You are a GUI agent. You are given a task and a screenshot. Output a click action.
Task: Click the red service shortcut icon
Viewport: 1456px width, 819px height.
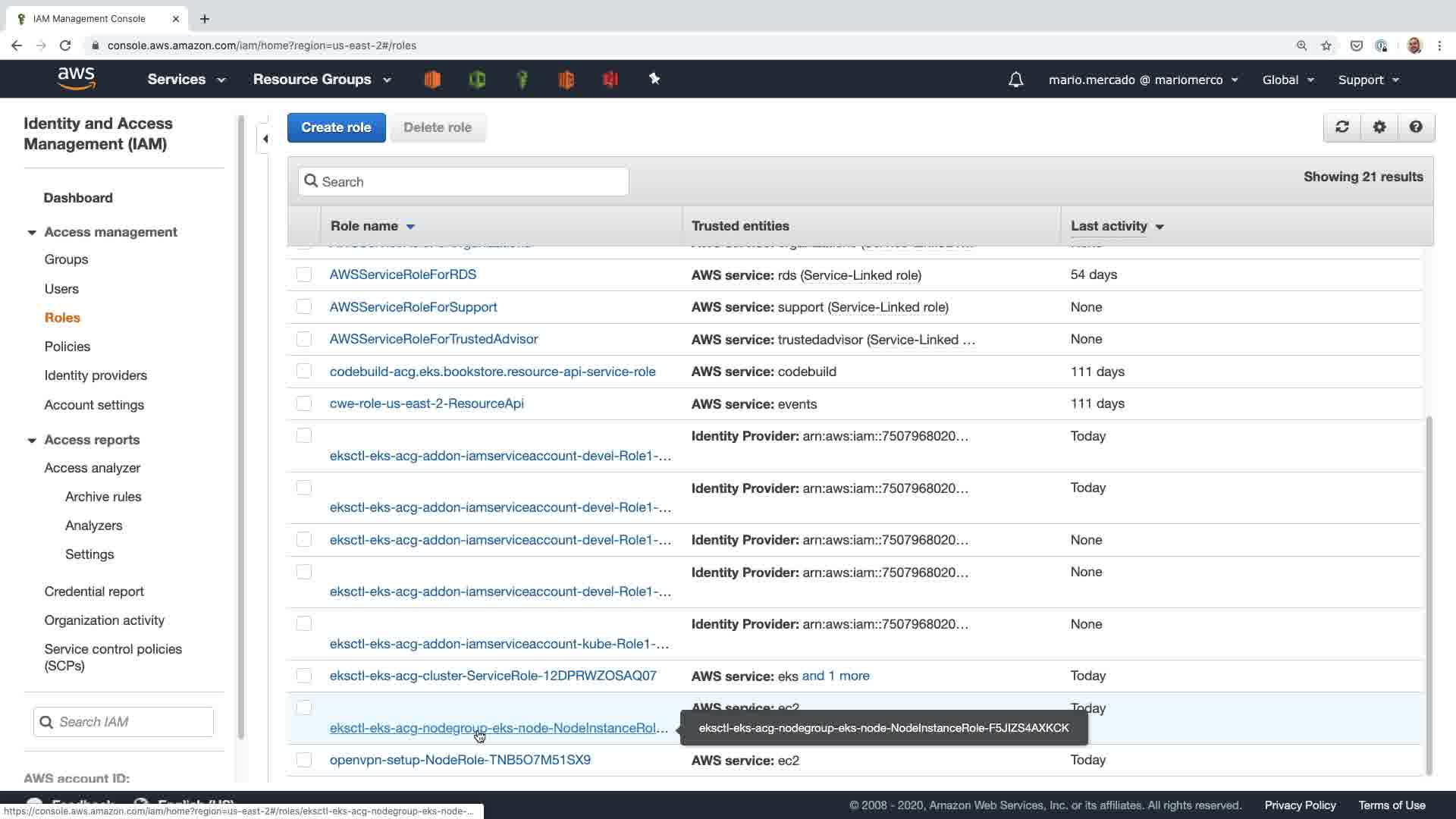(x=610, y=79)
